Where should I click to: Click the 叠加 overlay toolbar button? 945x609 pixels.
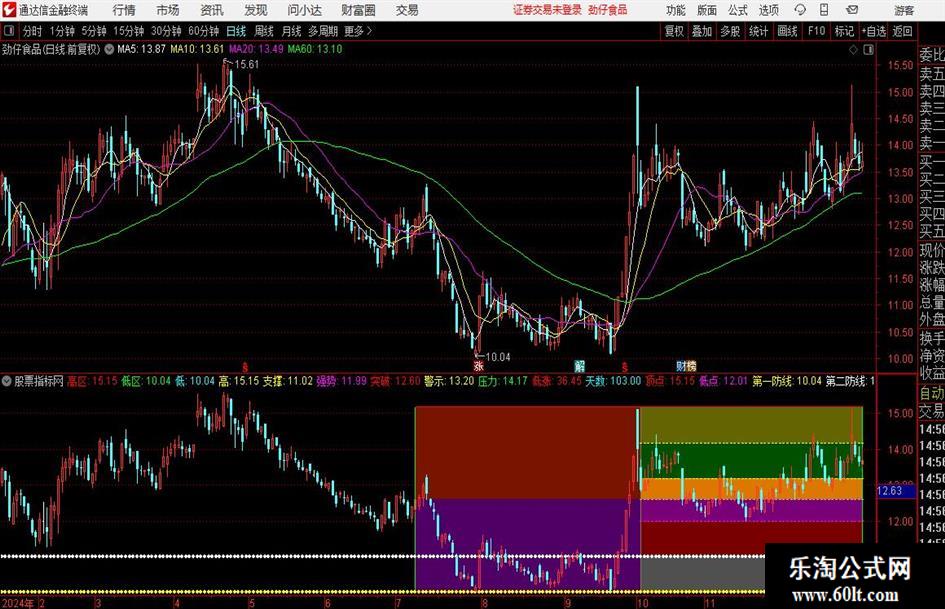coord(702,31)
